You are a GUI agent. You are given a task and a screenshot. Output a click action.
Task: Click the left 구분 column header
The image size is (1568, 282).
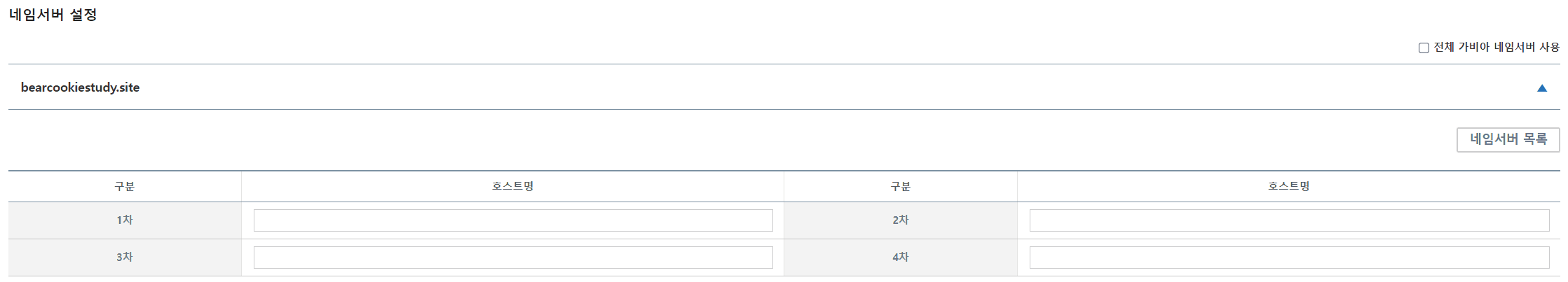125,187
